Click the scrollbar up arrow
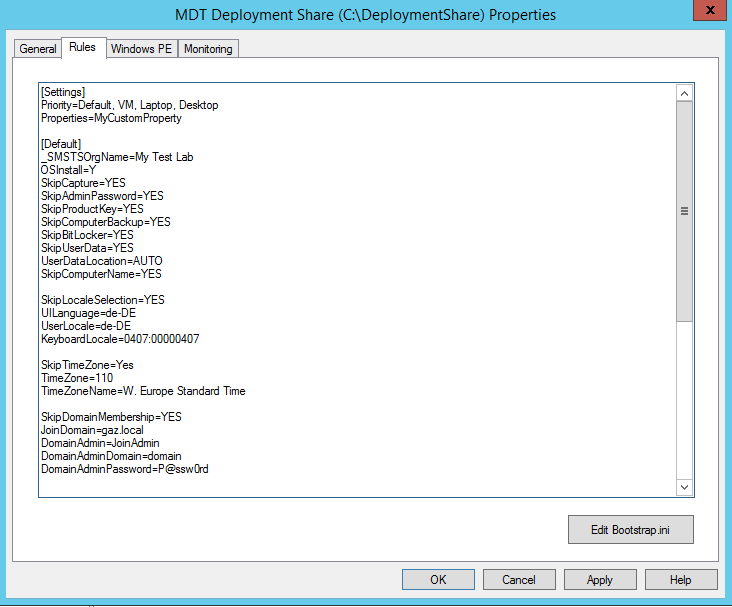The image size is (732, 607). 685,93
